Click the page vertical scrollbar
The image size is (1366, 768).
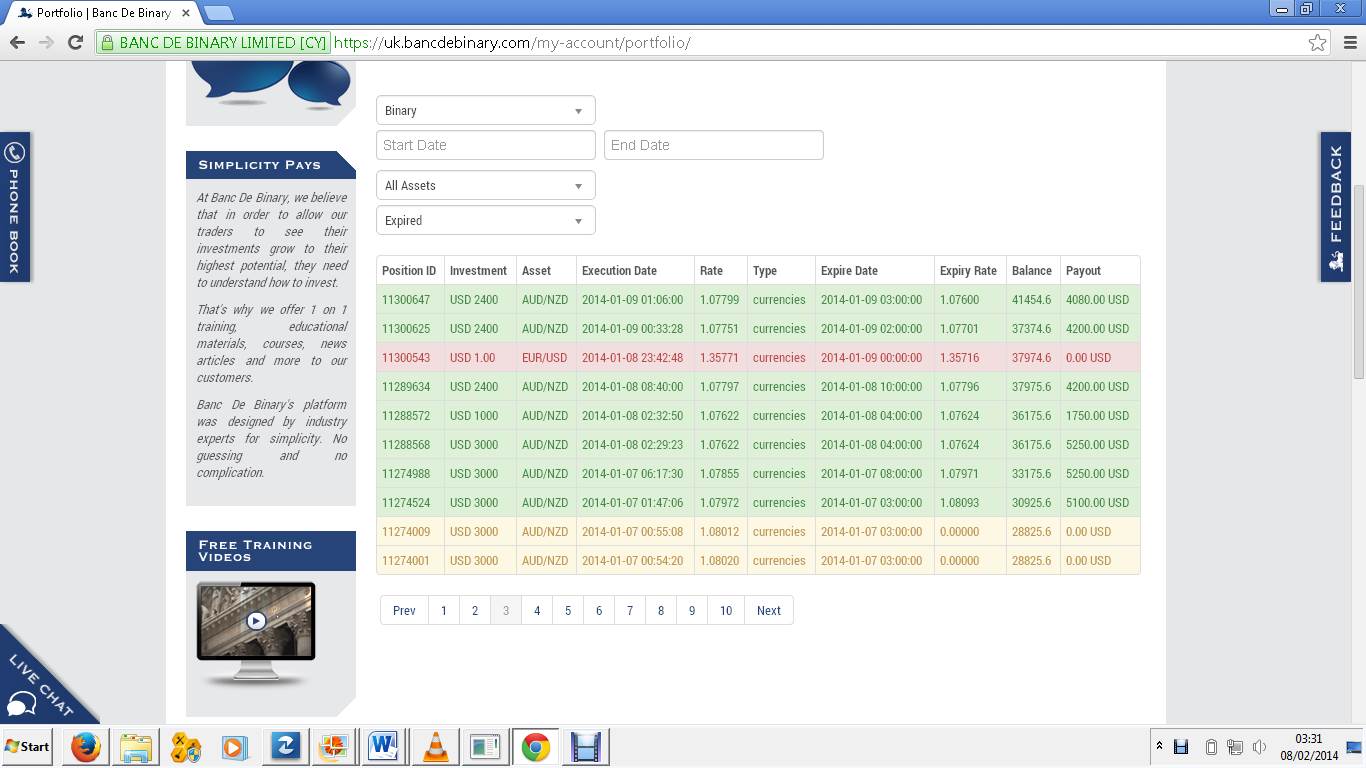point(1358,282)
